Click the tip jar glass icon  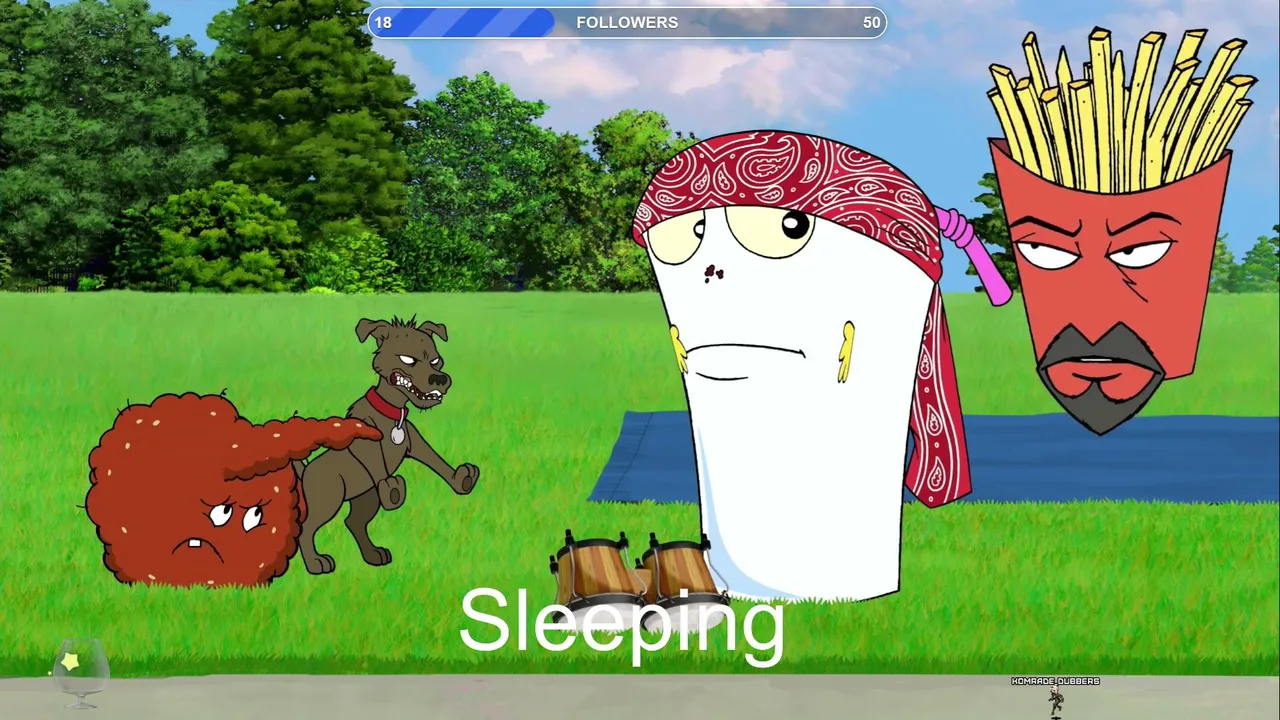[80, 672]
